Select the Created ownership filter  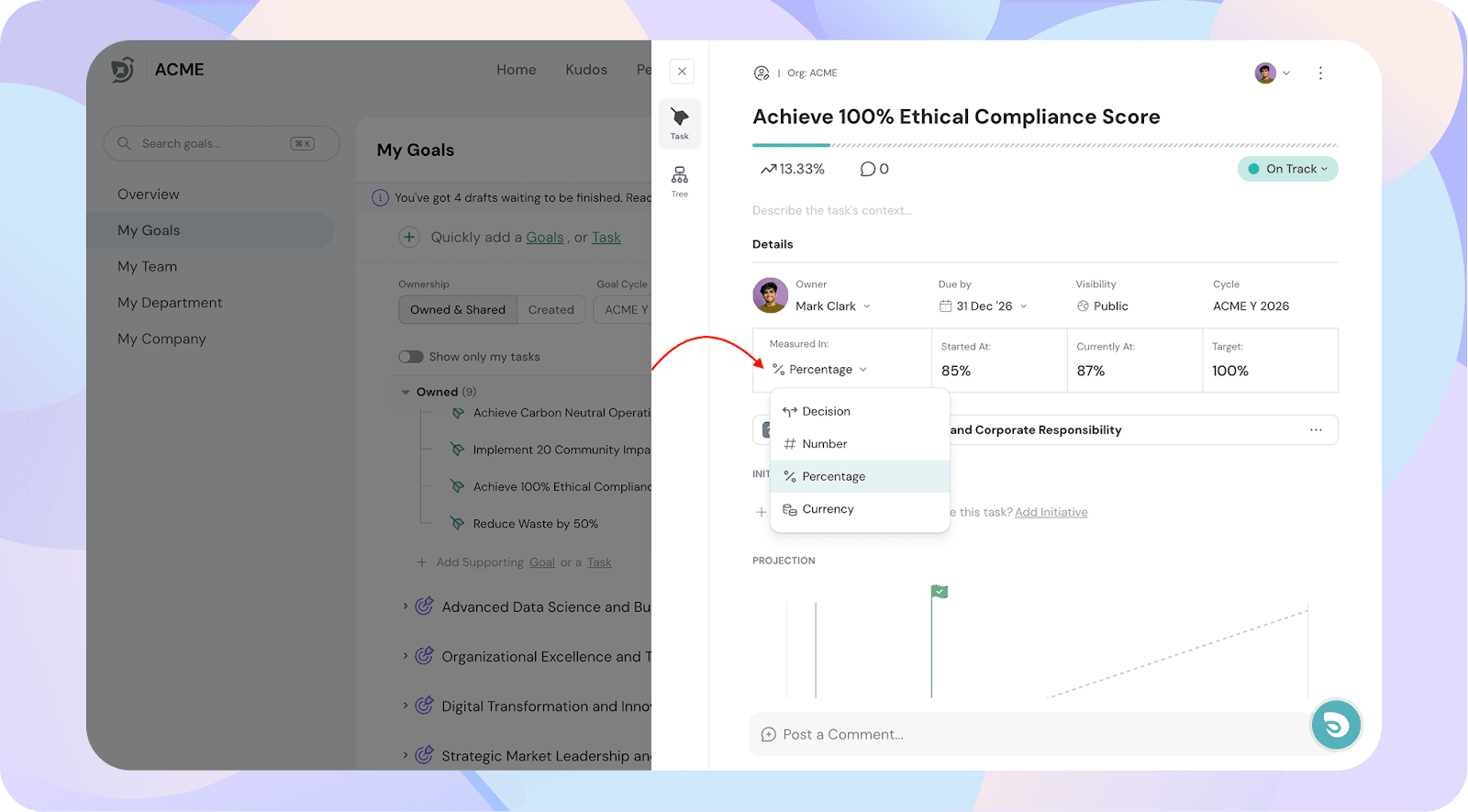[550, 310]
